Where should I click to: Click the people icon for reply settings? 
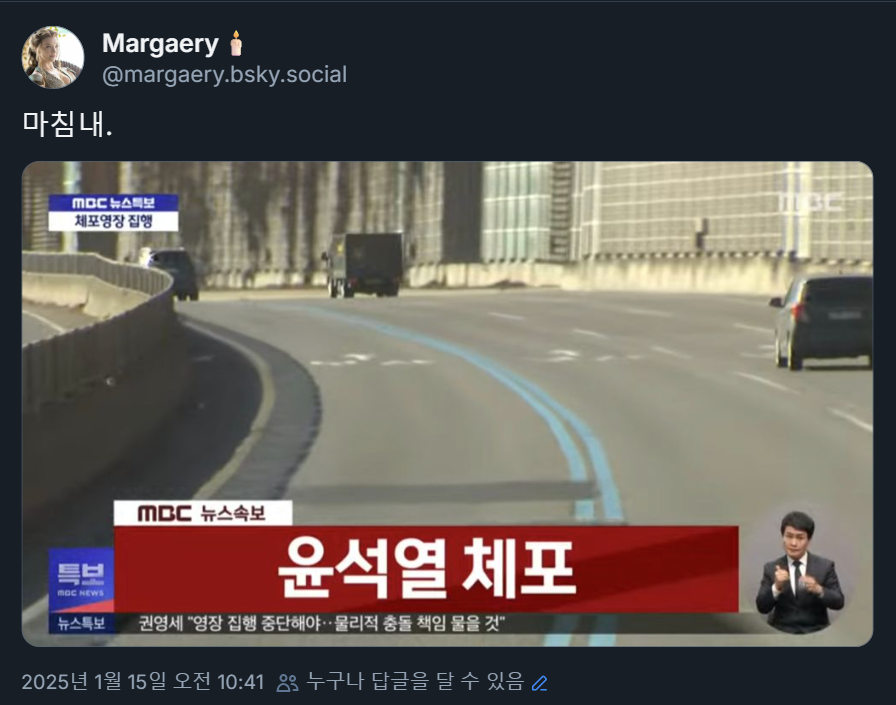(x=287, y=683)
